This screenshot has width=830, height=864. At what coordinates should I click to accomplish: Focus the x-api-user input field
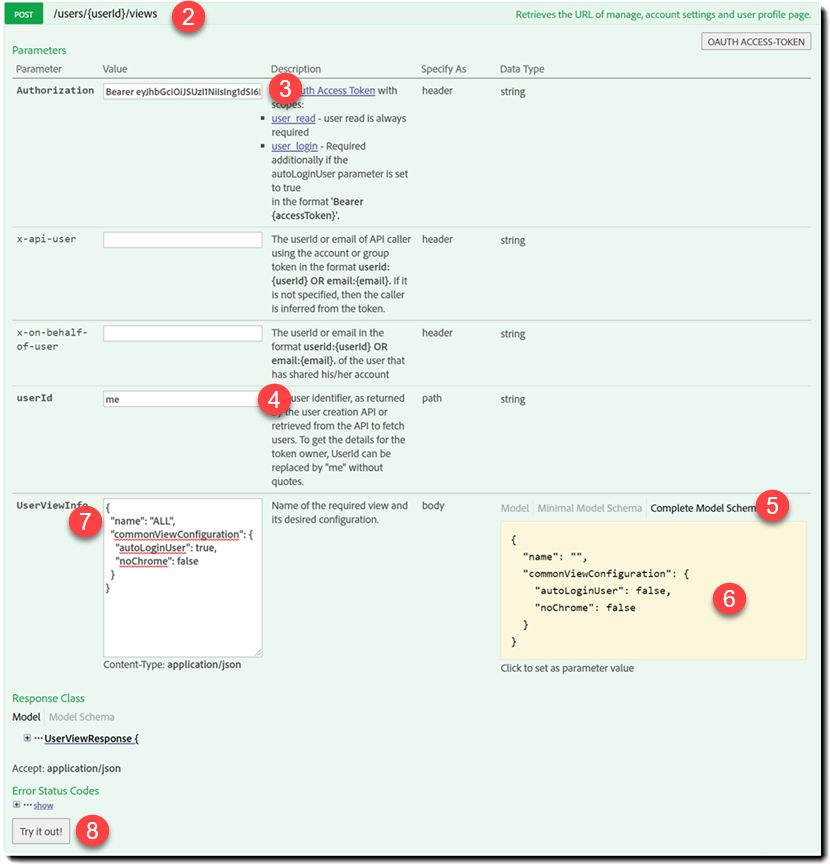[x=182, y=240]
